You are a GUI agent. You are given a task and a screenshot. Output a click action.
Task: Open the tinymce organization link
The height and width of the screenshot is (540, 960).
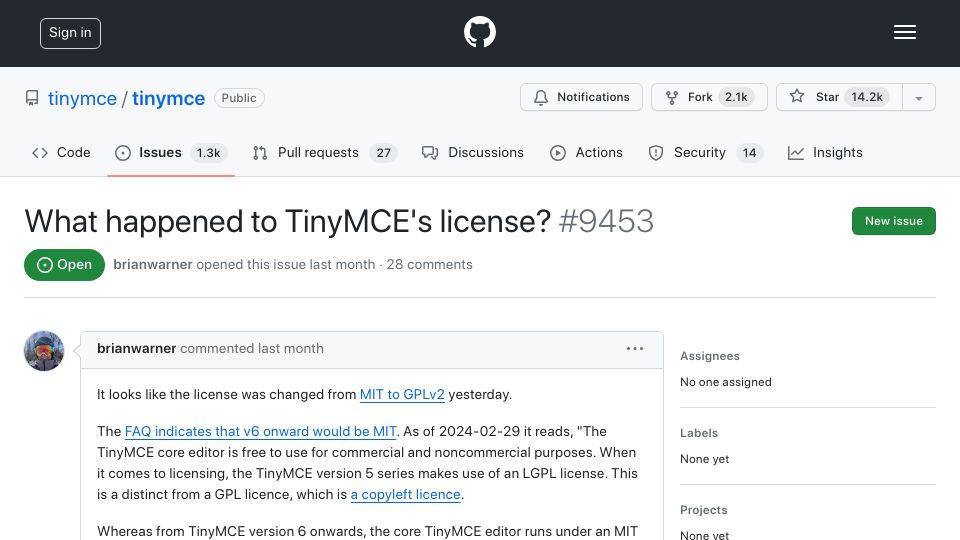coord(82,99)
